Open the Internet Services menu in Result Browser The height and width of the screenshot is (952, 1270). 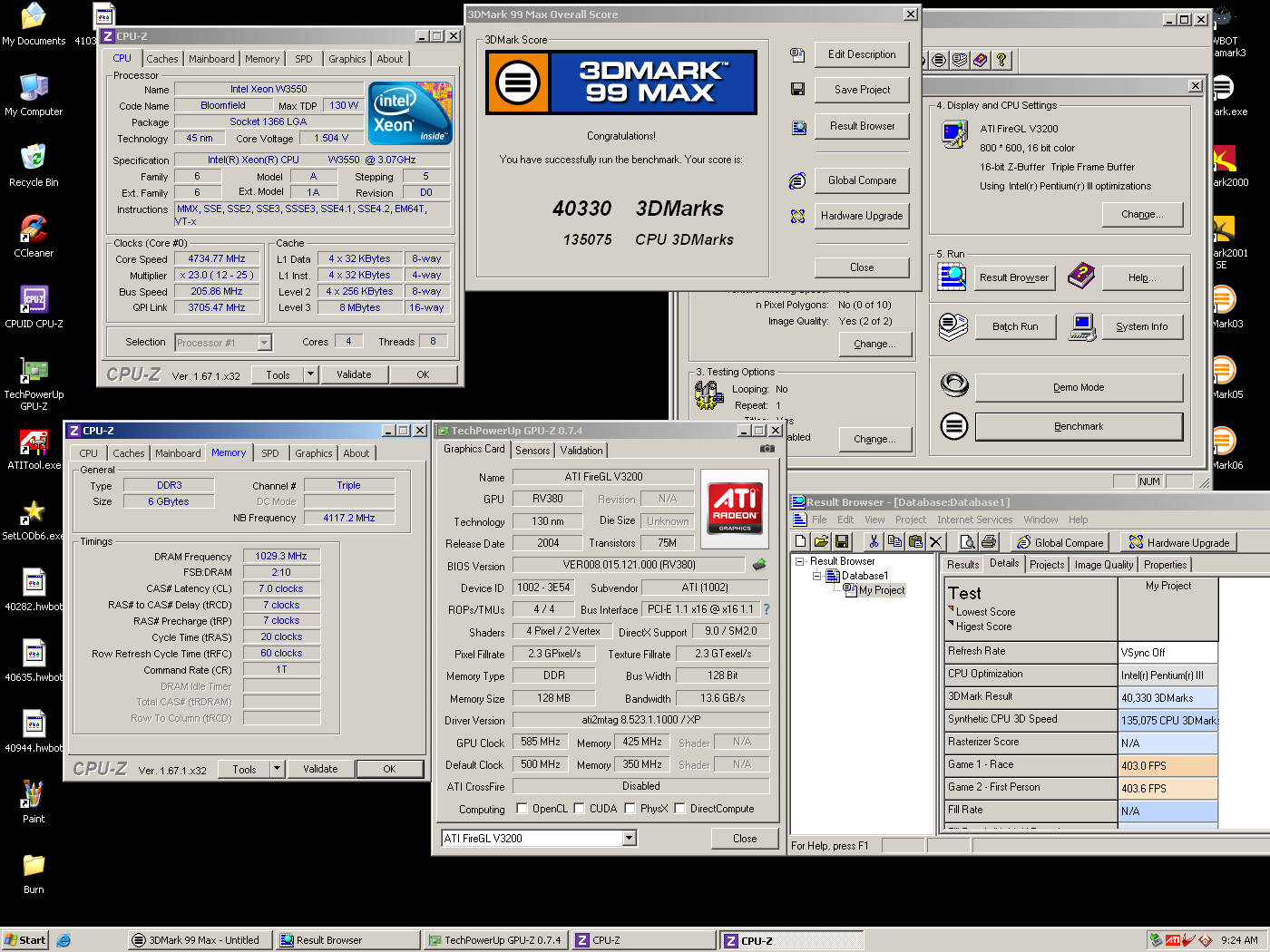974,520
